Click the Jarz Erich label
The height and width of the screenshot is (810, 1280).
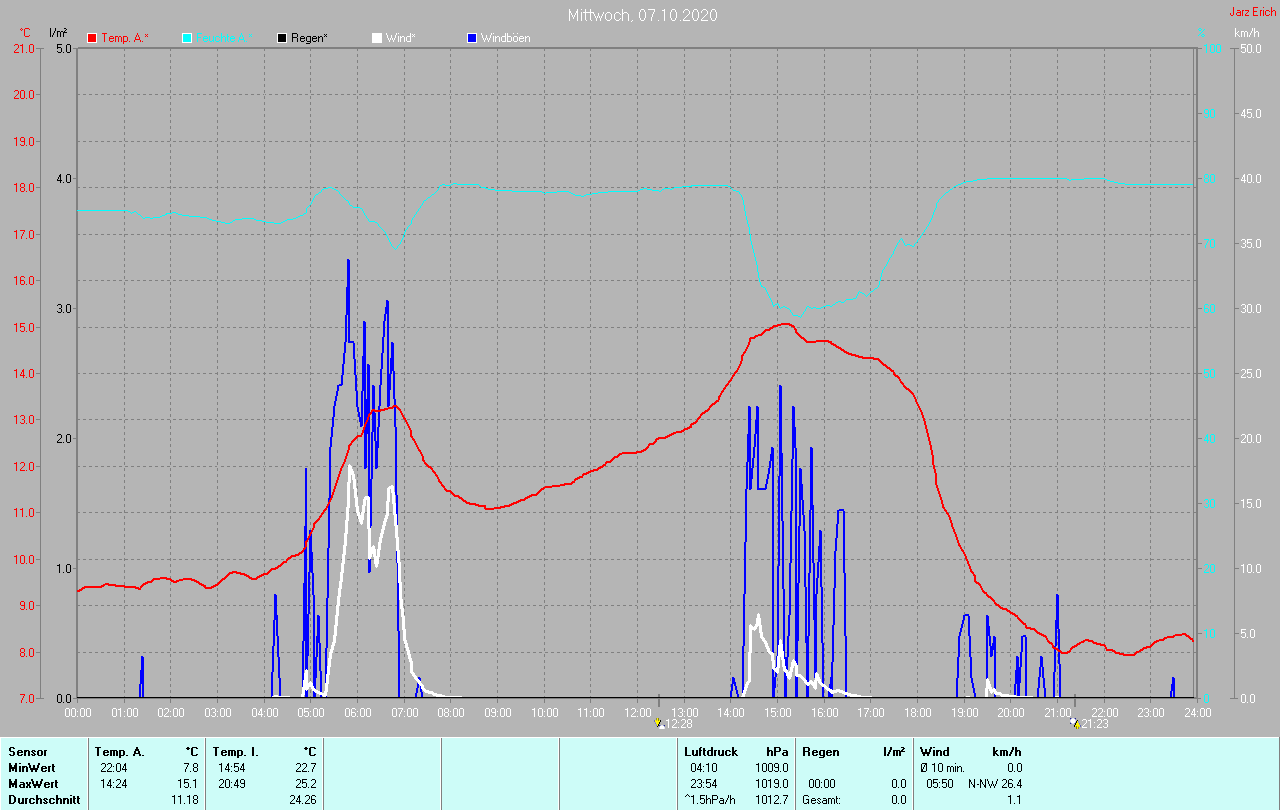1252,12
